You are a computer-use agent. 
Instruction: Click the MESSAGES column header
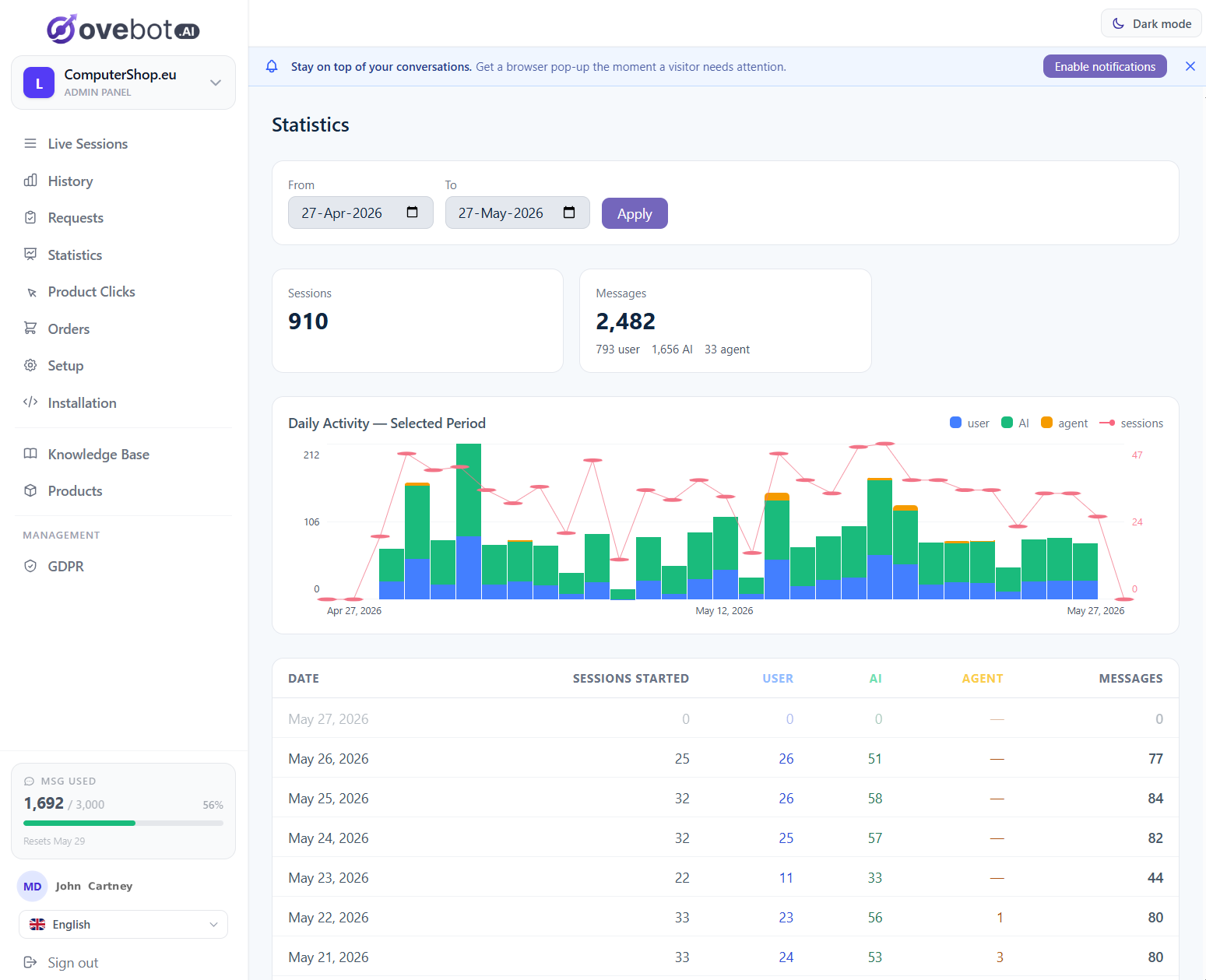click(x=1130, y=678)
